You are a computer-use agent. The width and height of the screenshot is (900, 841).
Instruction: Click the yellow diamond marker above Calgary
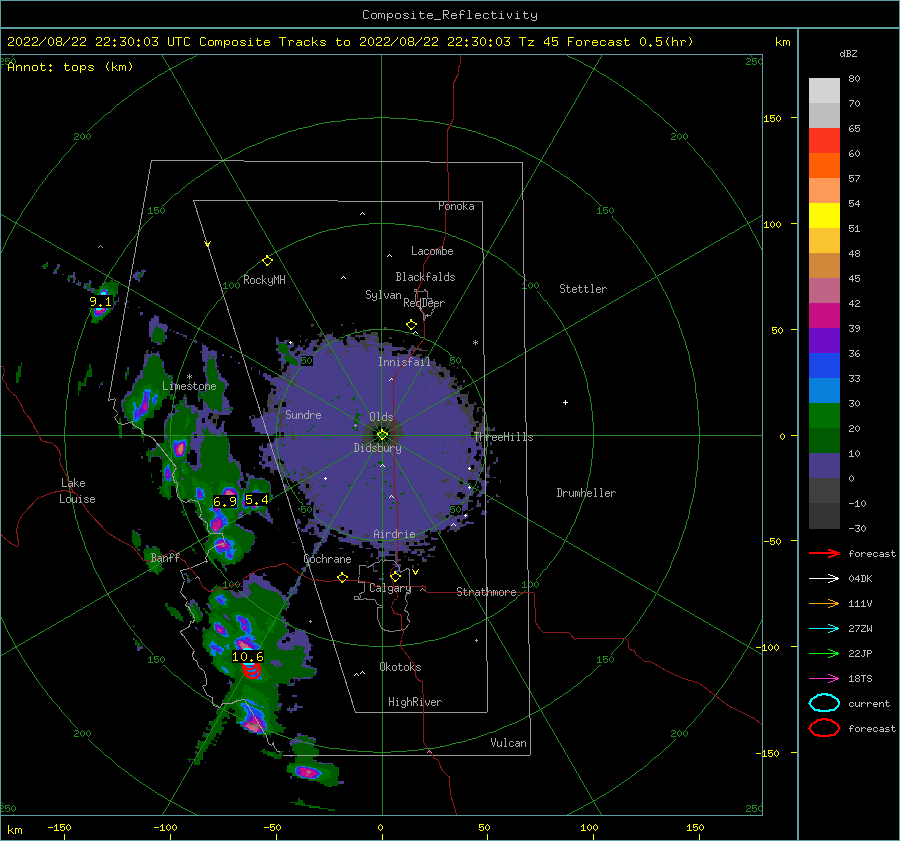(x=395, y=576)
